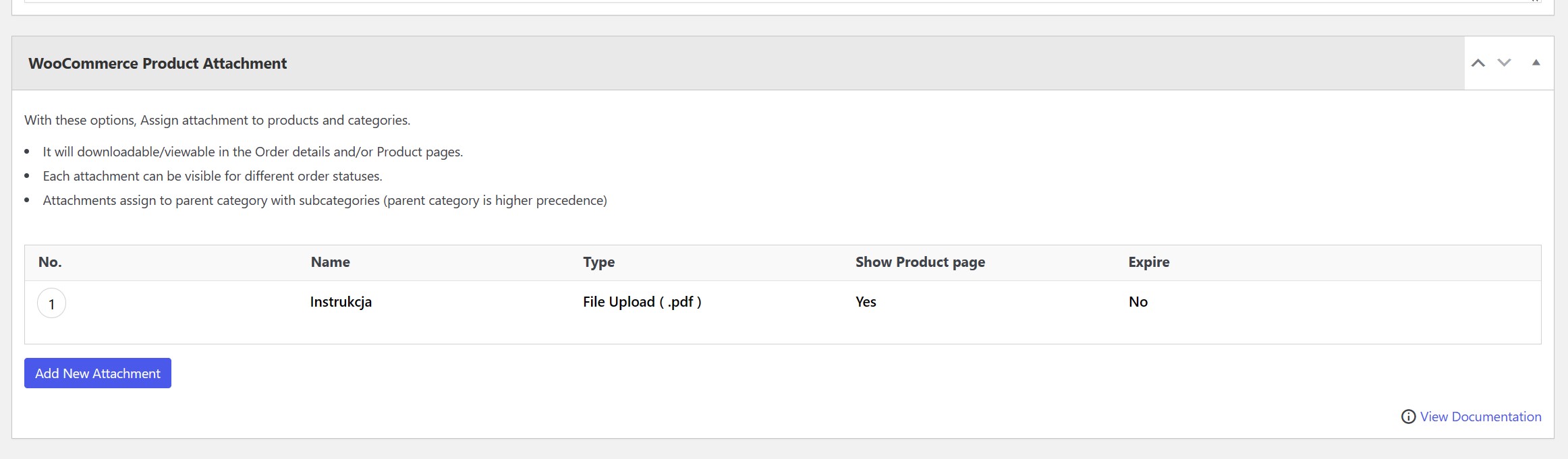This screenshot has width=1568, height=459.
Task: Click the info icon beside View Documentation
Action: (x=1408, y=417)
